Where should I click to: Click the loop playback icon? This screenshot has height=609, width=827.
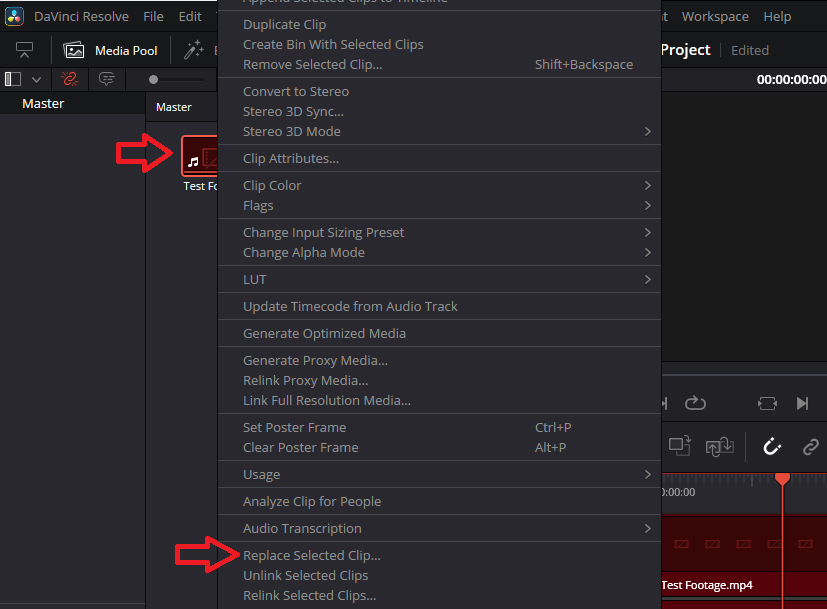click(x=695, y=403)
